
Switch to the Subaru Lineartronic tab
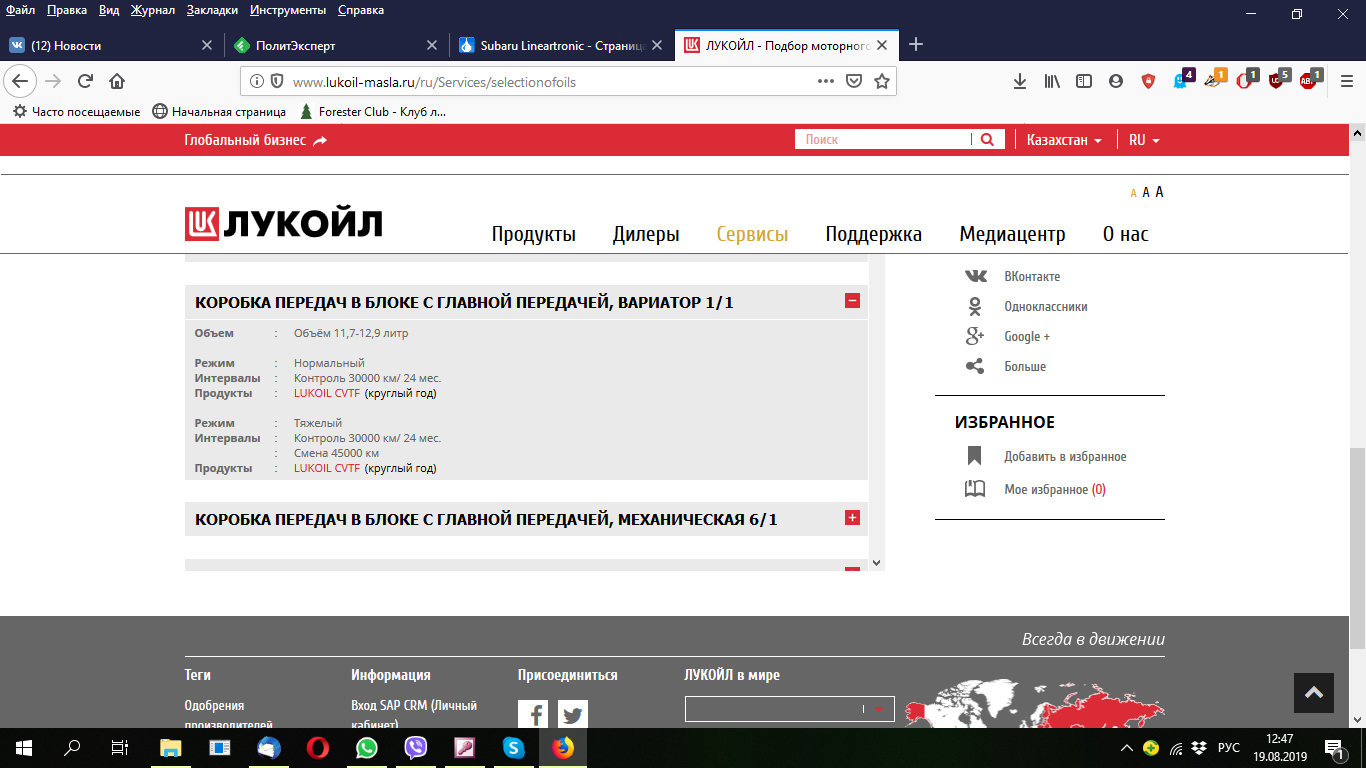coord(562,45)
